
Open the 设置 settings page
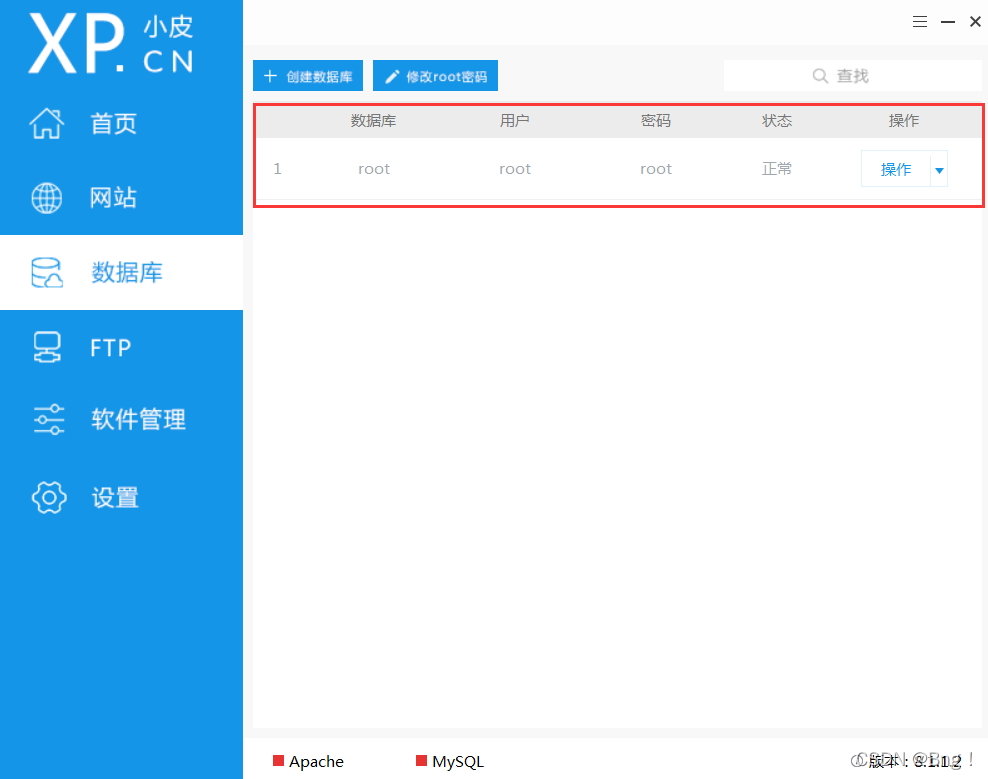(121, 497)
